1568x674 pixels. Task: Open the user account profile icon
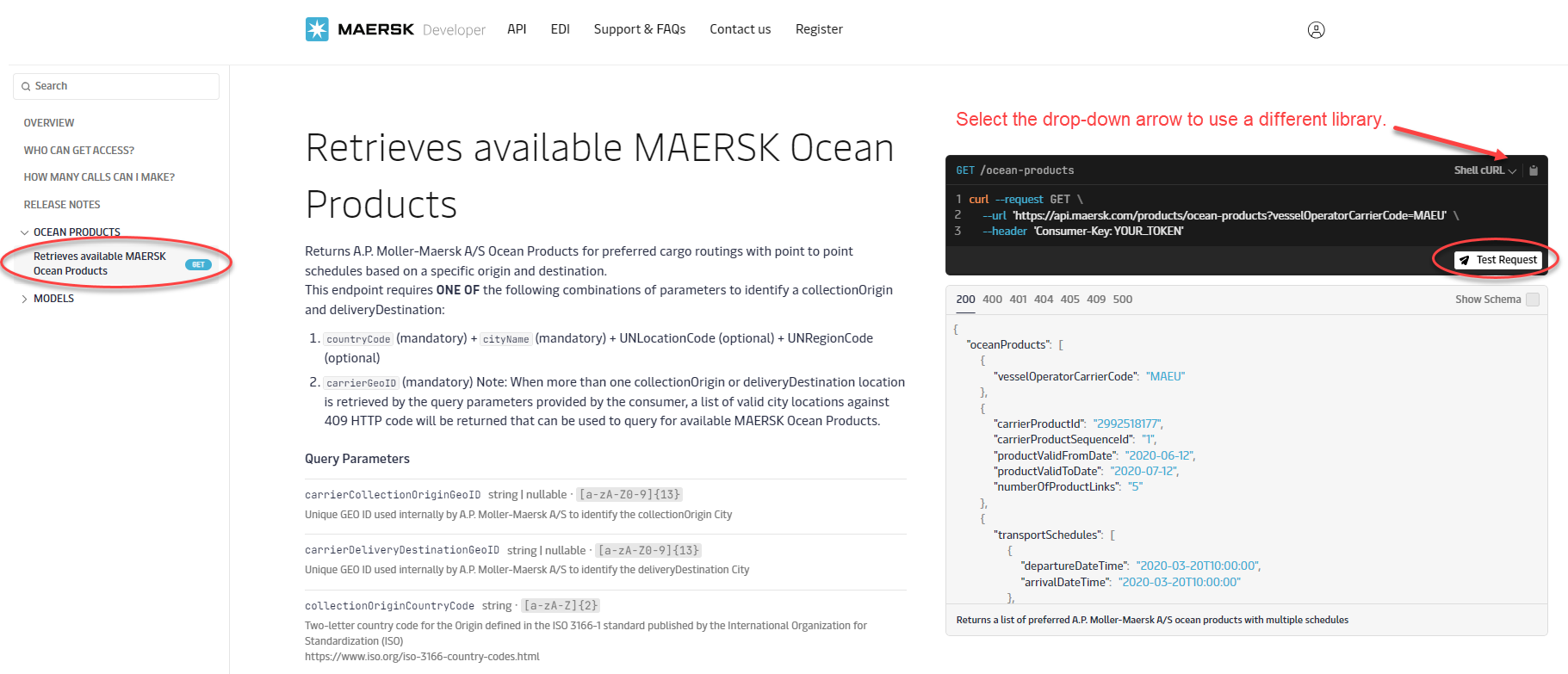pyautogui.click(x=1316, y=30)
